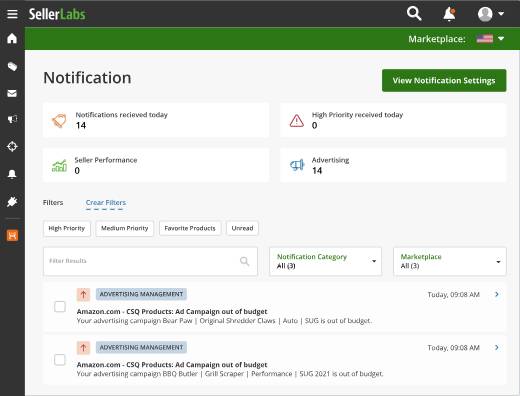Image resolution: width=520 pixels, height=396 pixels.
Task: Expand the Notification Category dropdown
Action: point(325,261)
